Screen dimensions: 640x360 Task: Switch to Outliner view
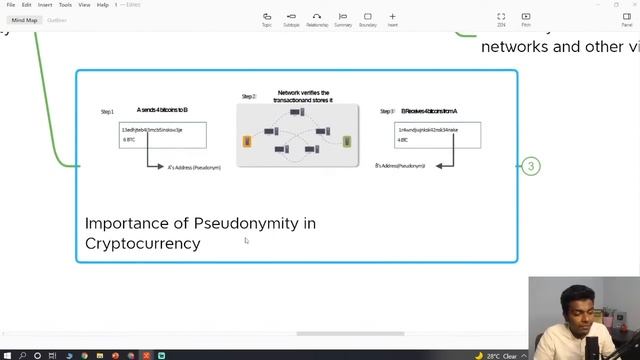[x=57, y=20]
